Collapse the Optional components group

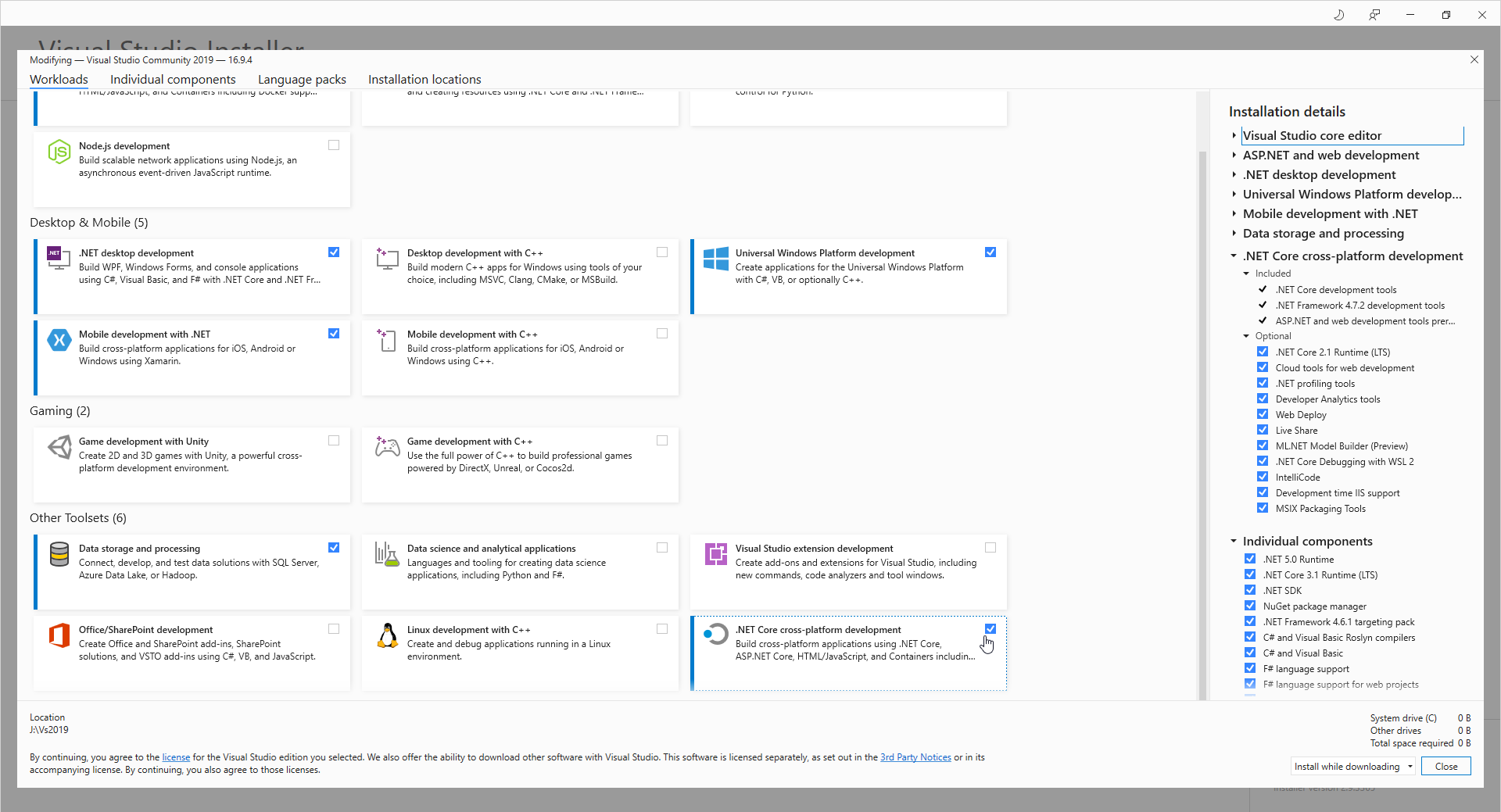pos(1247,336)
